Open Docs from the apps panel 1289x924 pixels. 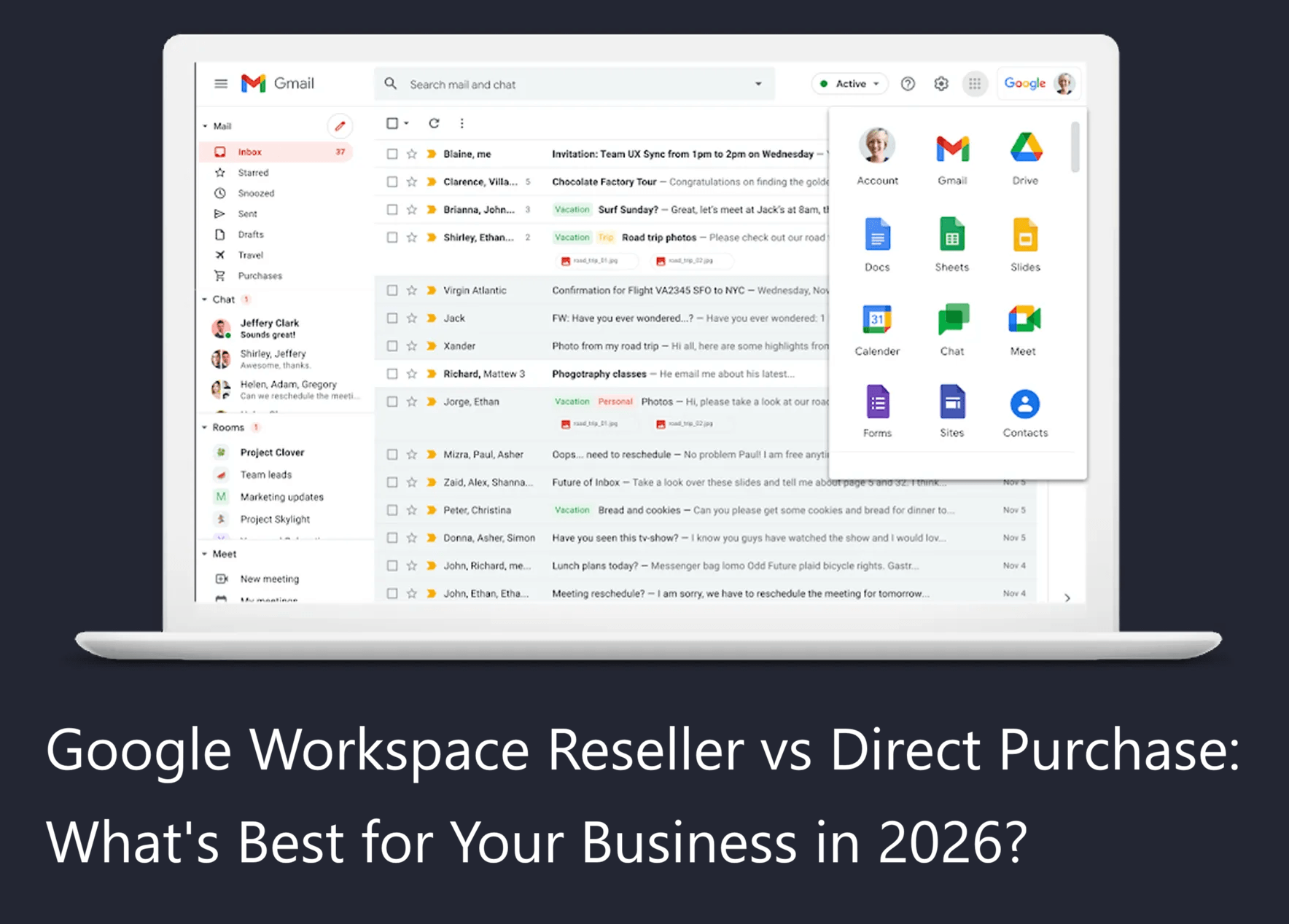coord(877,245)
